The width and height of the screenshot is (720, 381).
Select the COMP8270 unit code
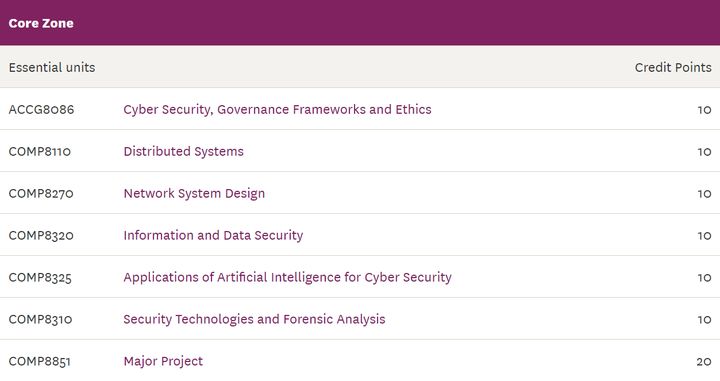[x=41, y=194]
